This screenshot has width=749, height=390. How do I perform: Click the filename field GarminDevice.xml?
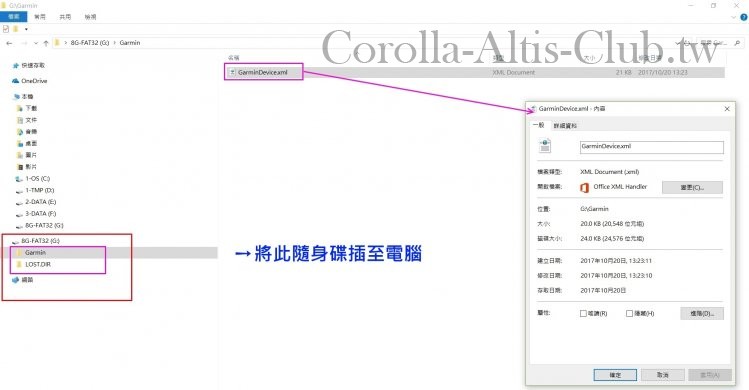[x=652, y=147]
